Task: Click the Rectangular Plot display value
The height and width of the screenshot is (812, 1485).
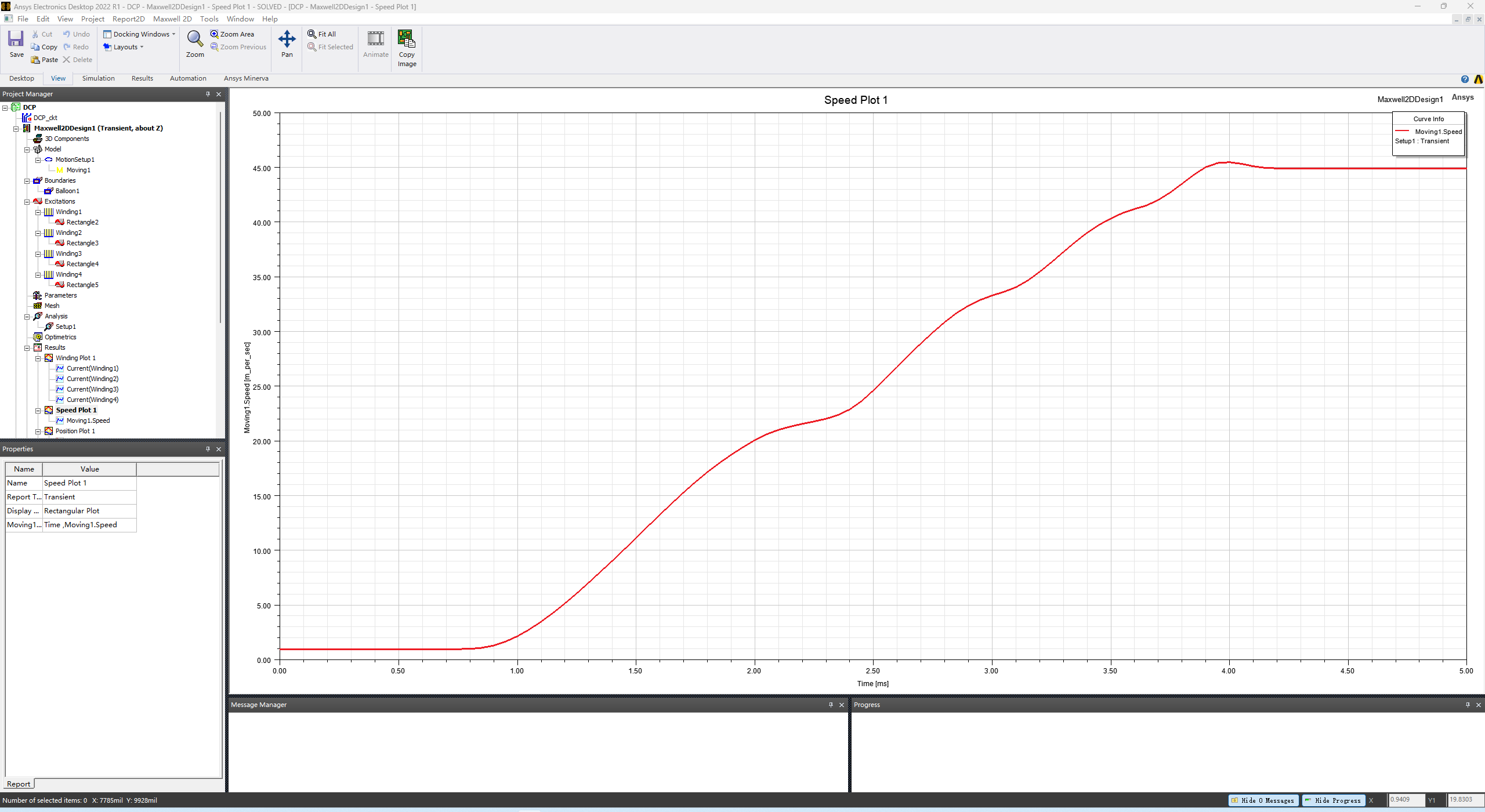Action: (89, 511)
